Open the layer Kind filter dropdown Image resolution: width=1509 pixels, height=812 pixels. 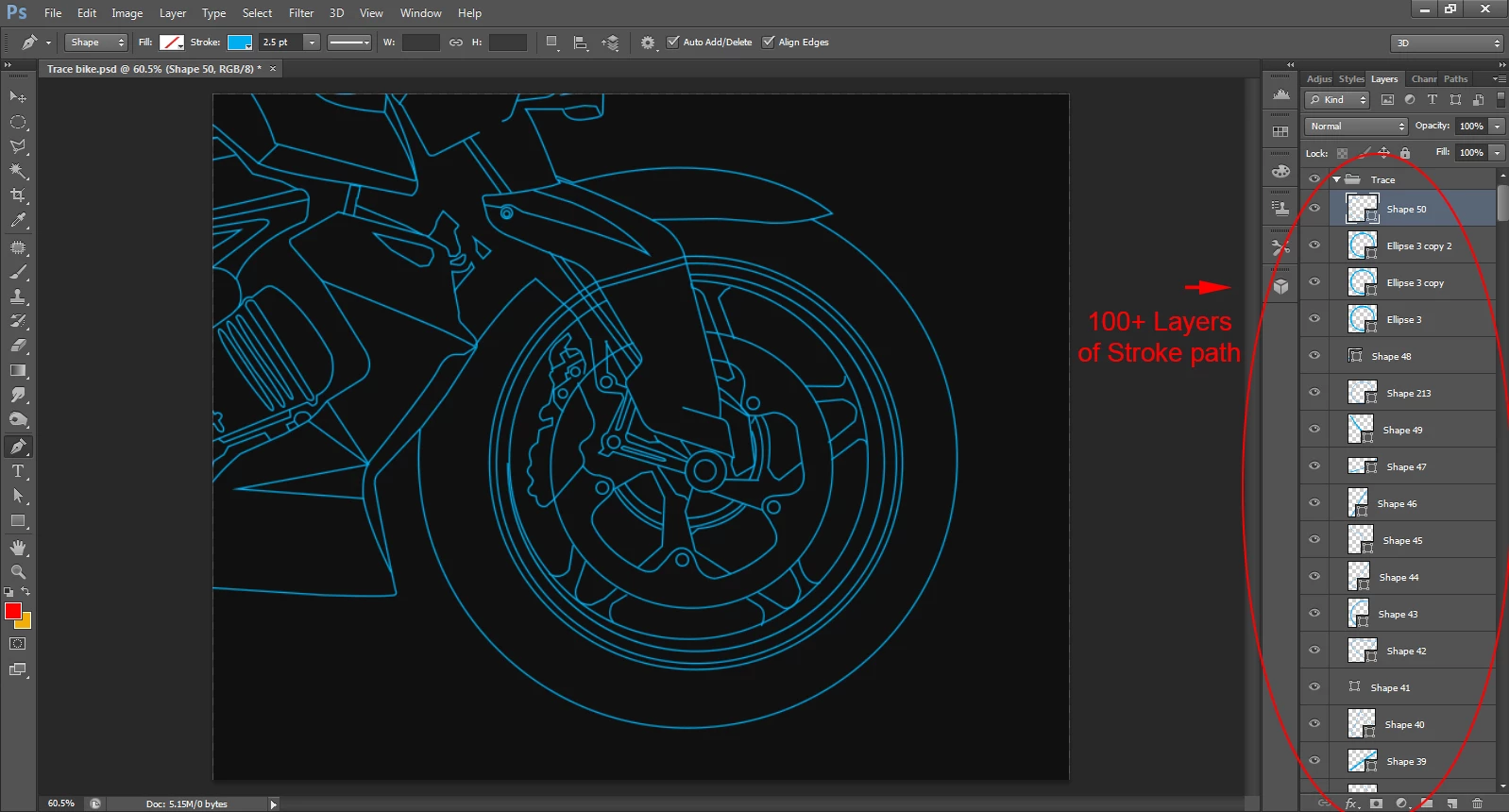coord(1337,100)
